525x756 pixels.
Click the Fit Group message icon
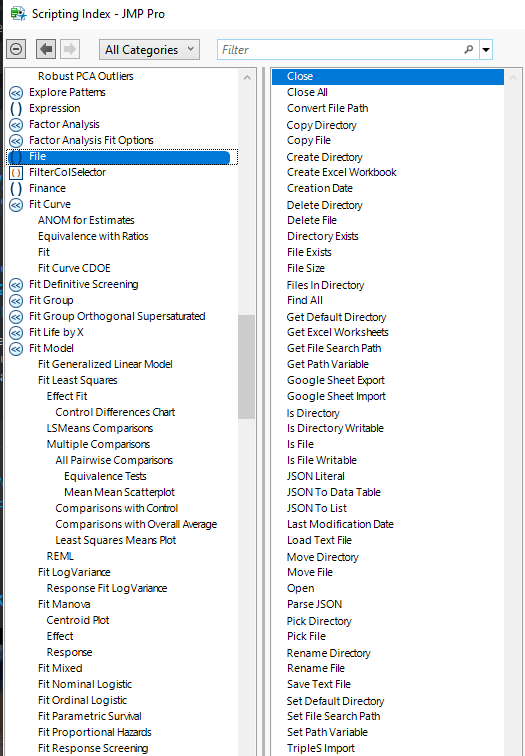pos(16,301)
